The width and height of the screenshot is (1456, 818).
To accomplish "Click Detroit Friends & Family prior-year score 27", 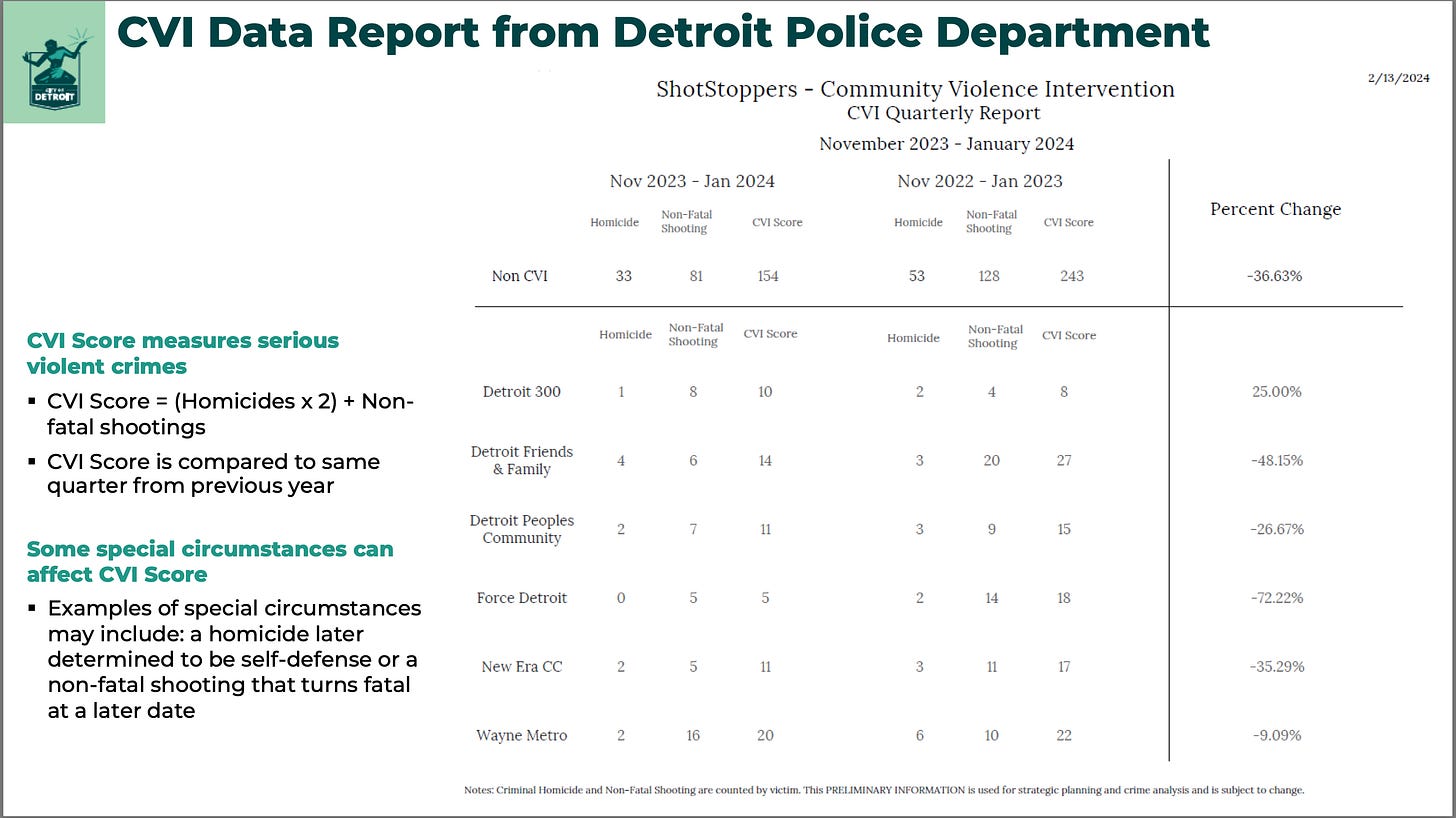I will coord(1064,461).
